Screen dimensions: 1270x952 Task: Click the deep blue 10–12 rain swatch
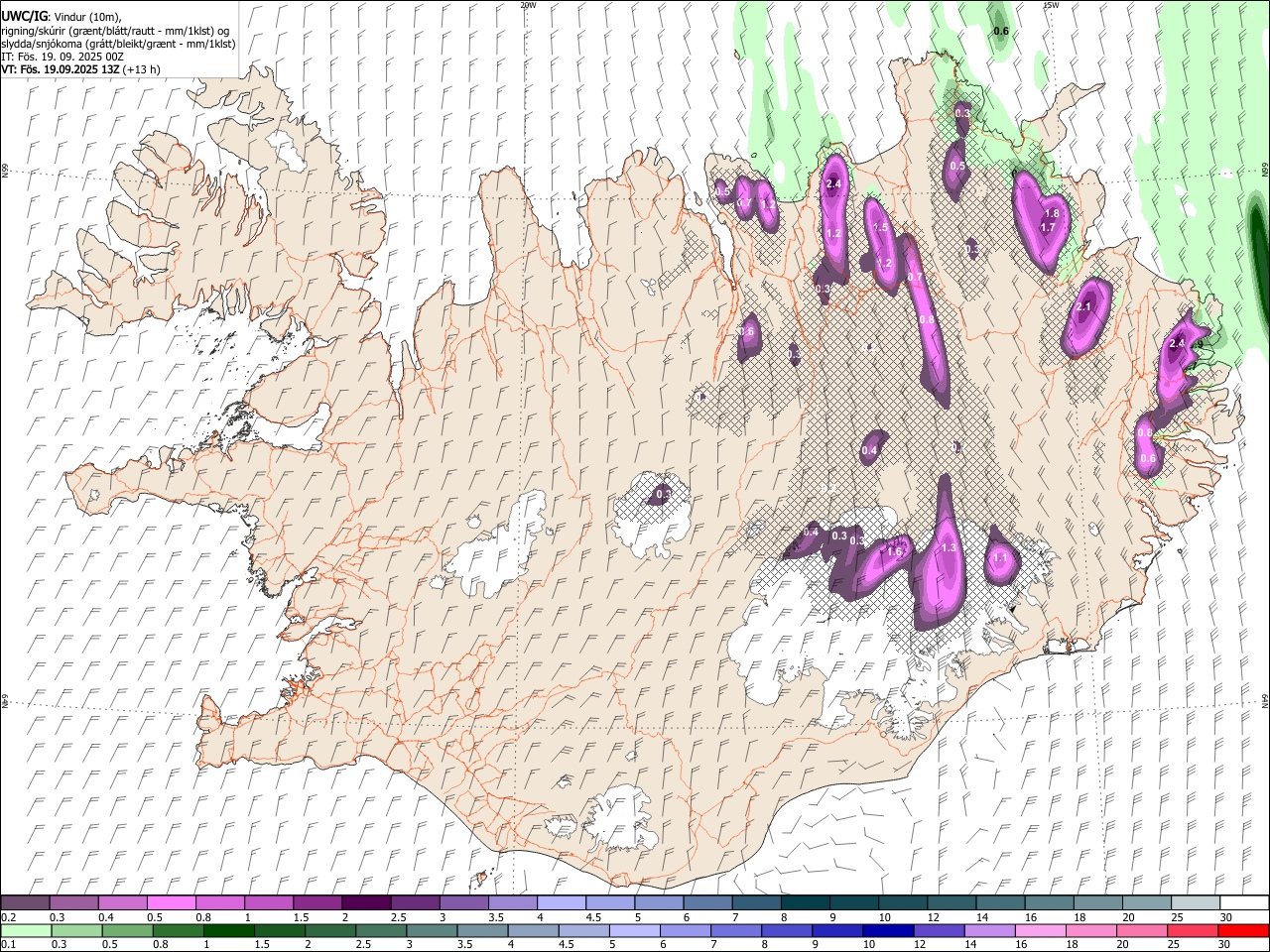point(889,931)
